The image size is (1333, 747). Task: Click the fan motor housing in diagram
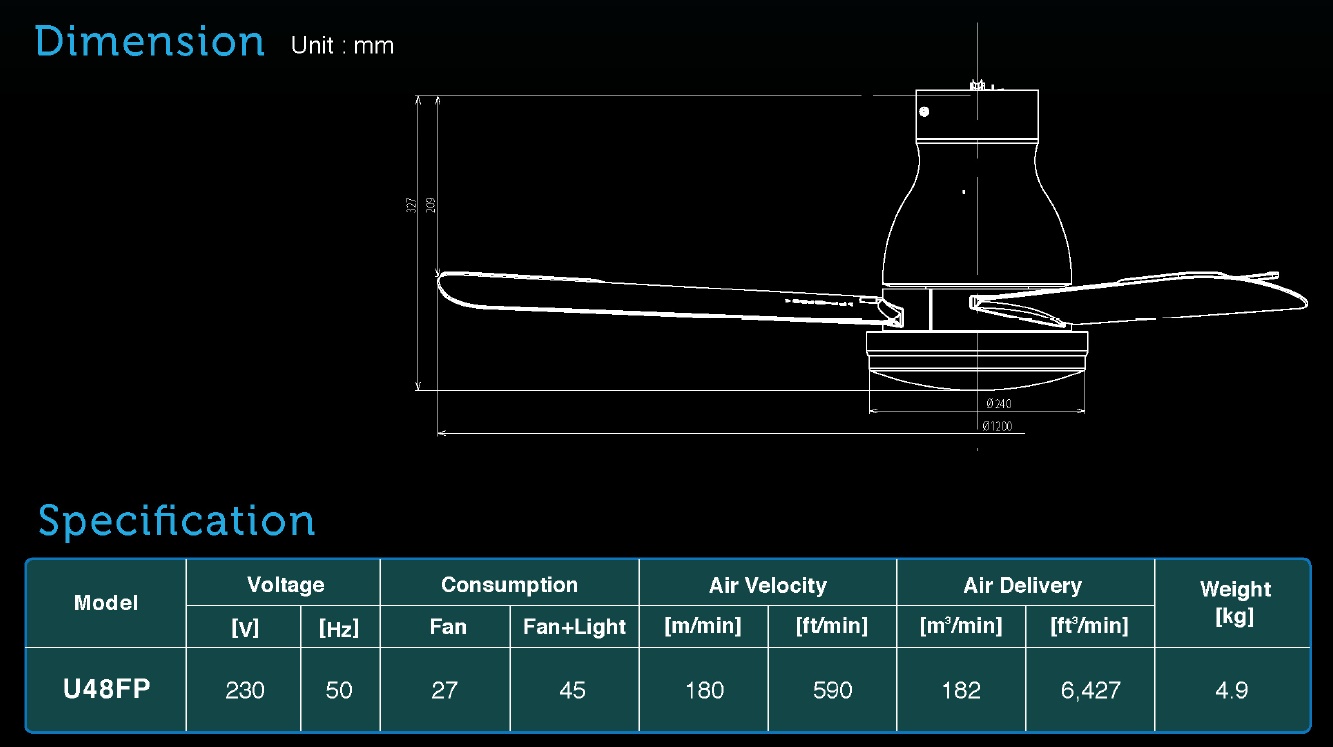click(976, 215)
